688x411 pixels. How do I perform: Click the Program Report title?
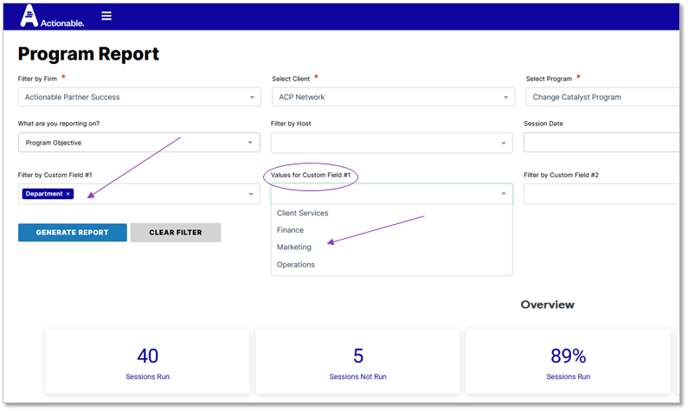pyautogui.click(x=88, y=54)
